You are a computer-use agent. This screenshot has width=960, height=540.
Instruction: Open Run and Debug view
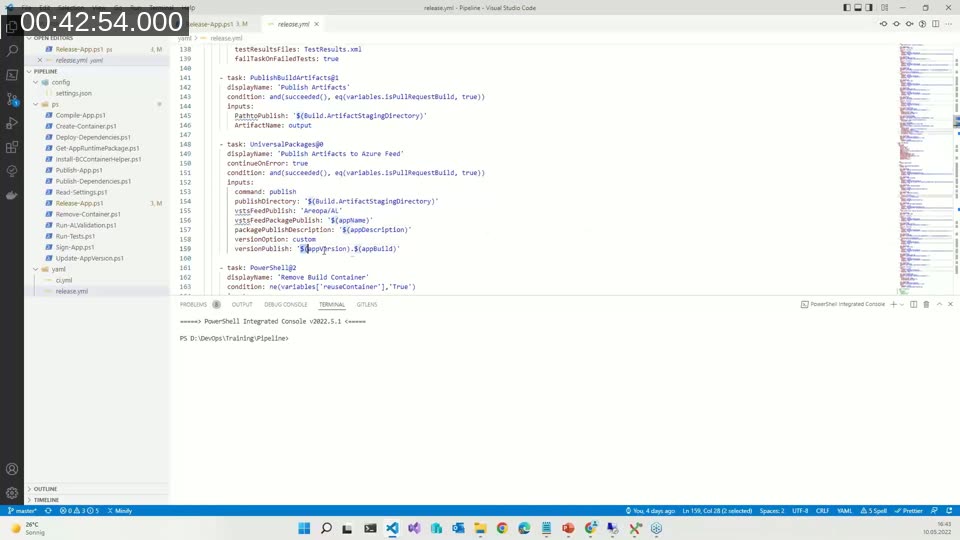click(12, 123)
